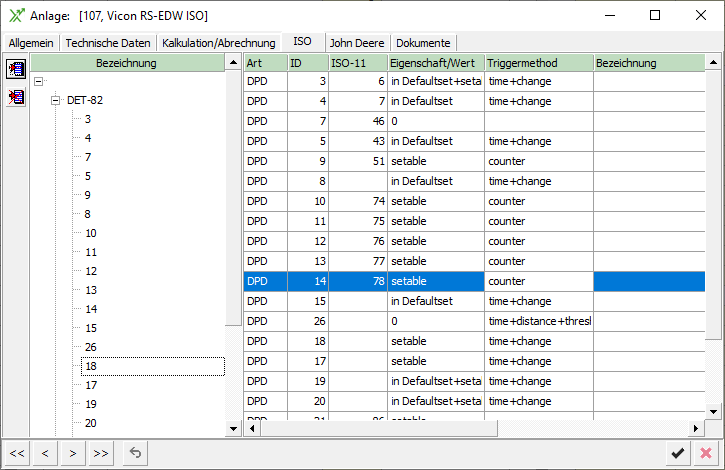725x470 pixels.
Task: Click the import ISO data icon
Action: [x=16, y=69]
